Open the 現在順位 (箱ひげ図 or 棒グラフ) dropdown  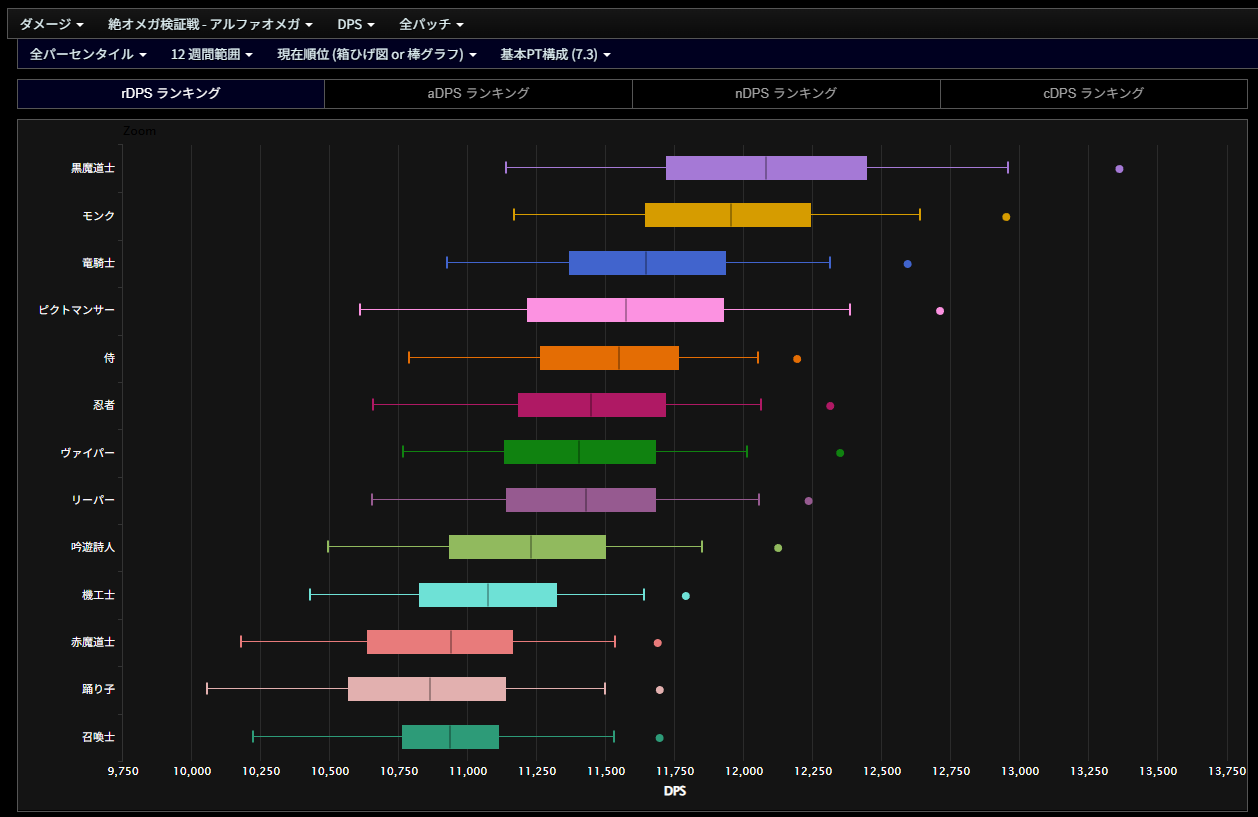376,54
